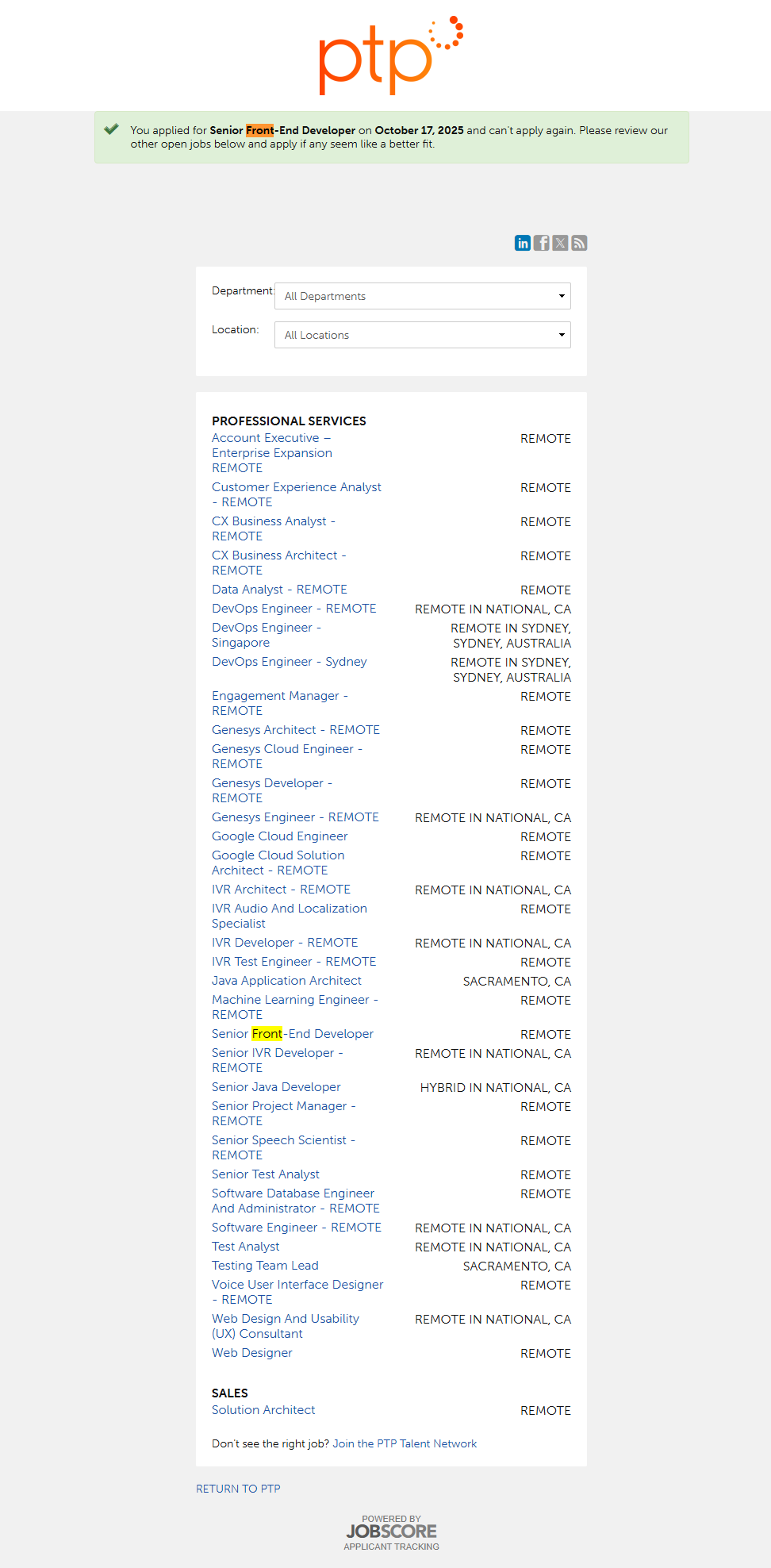Open the Google Cloud Engineer job
The width and height of the screenshot is (771, 1568).
[279, 836]
